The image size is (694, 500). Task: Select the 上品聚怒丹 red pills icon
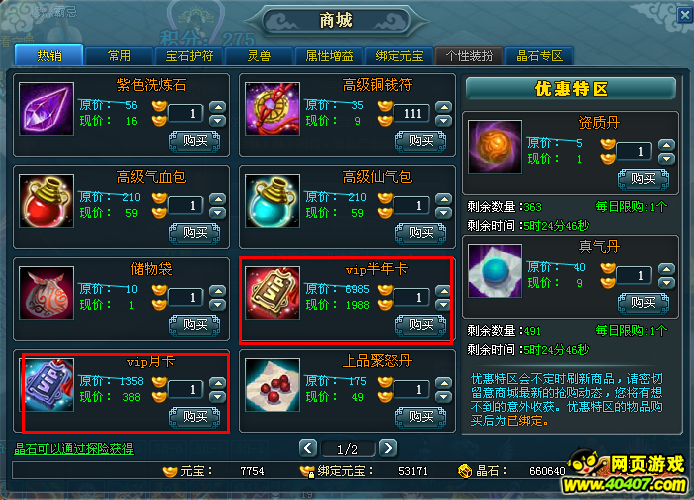(273, 385)
